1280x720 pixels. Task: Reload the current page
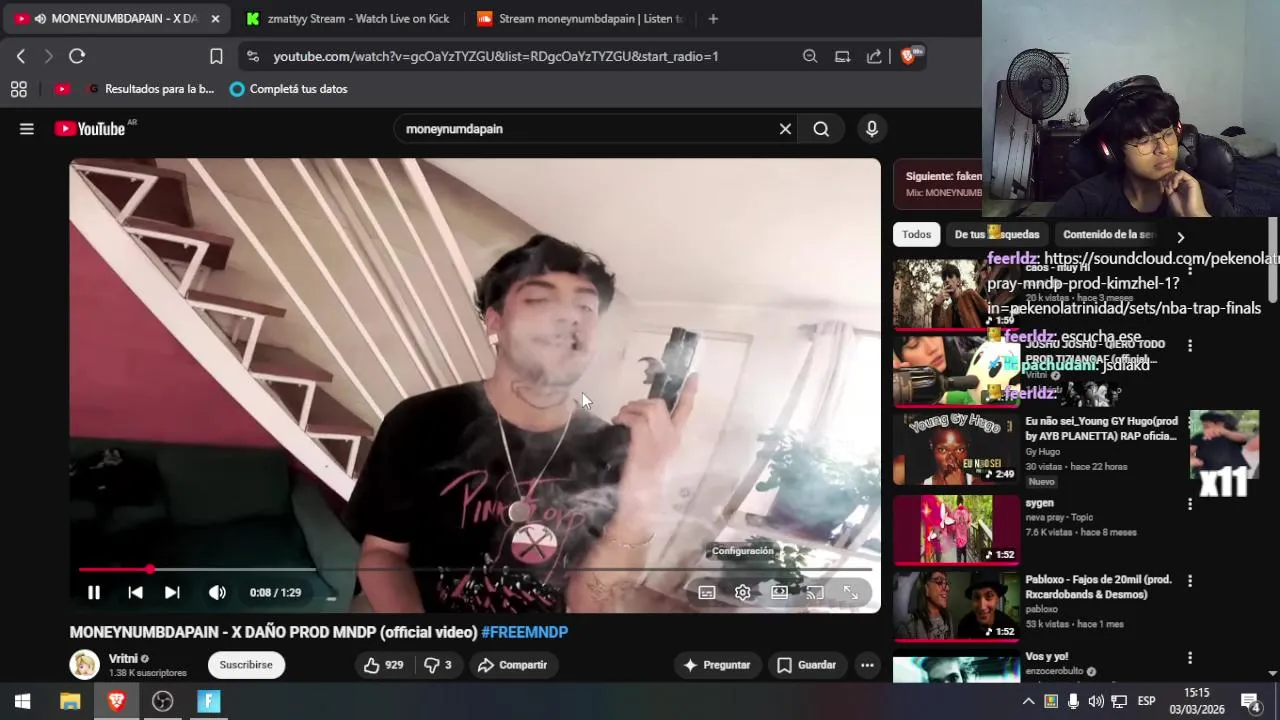pyautogui.click(x=77, y=57)
